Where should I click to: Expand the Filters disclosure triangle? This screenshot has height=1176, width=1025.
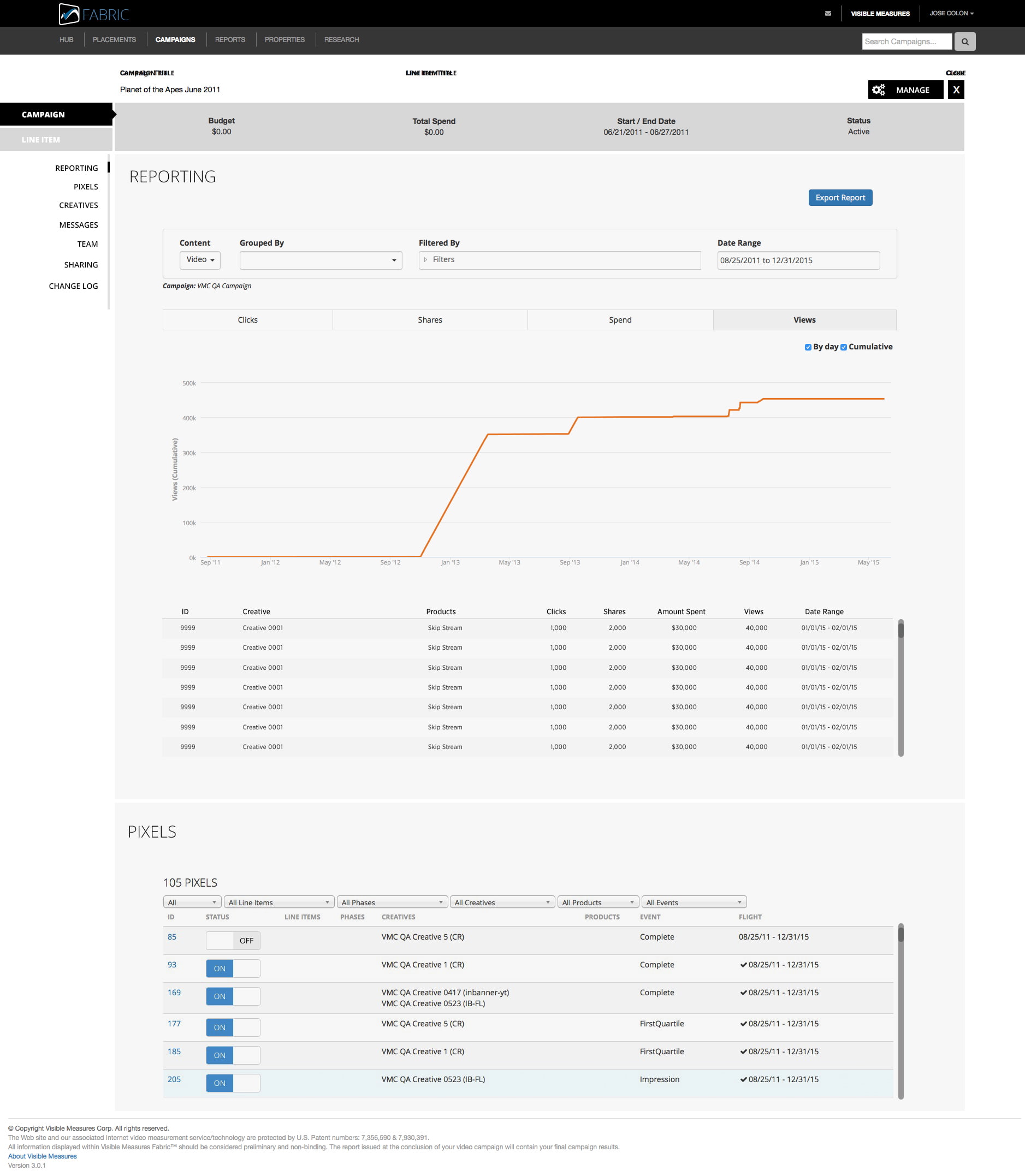425,259
